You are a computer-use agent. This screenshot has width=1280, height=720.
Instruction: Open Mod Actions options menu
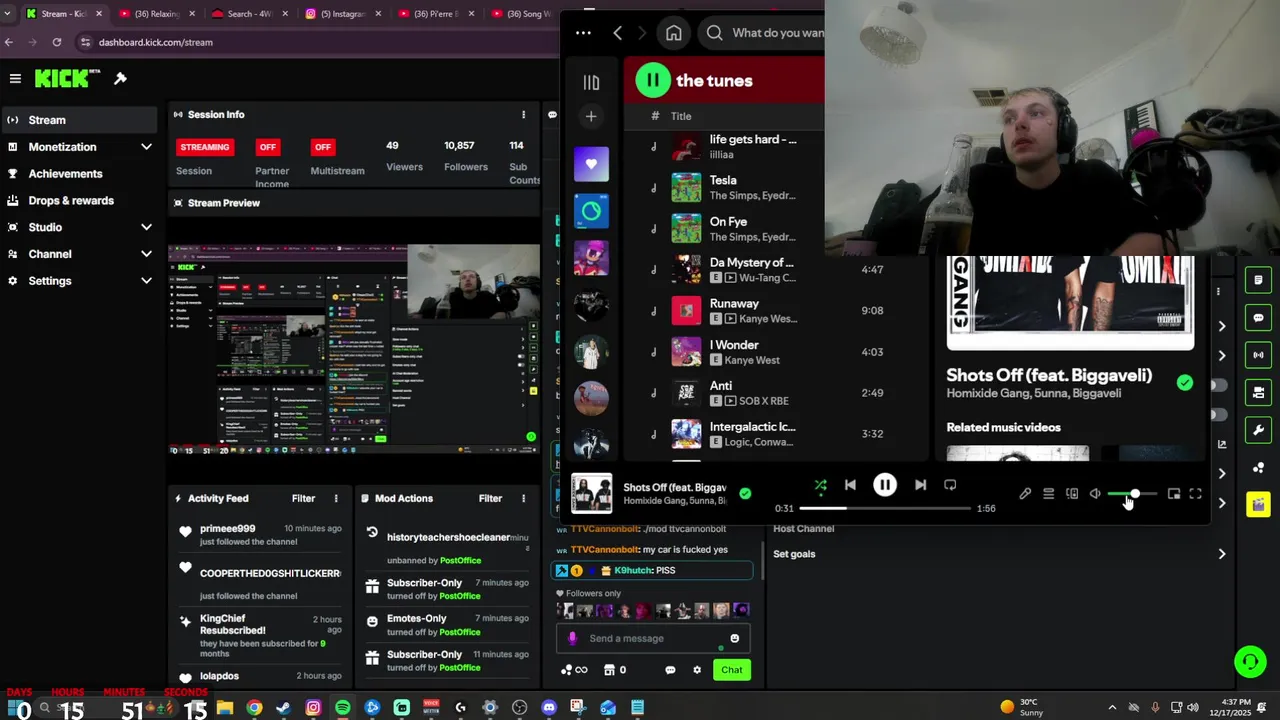click(x=523, y=498)
